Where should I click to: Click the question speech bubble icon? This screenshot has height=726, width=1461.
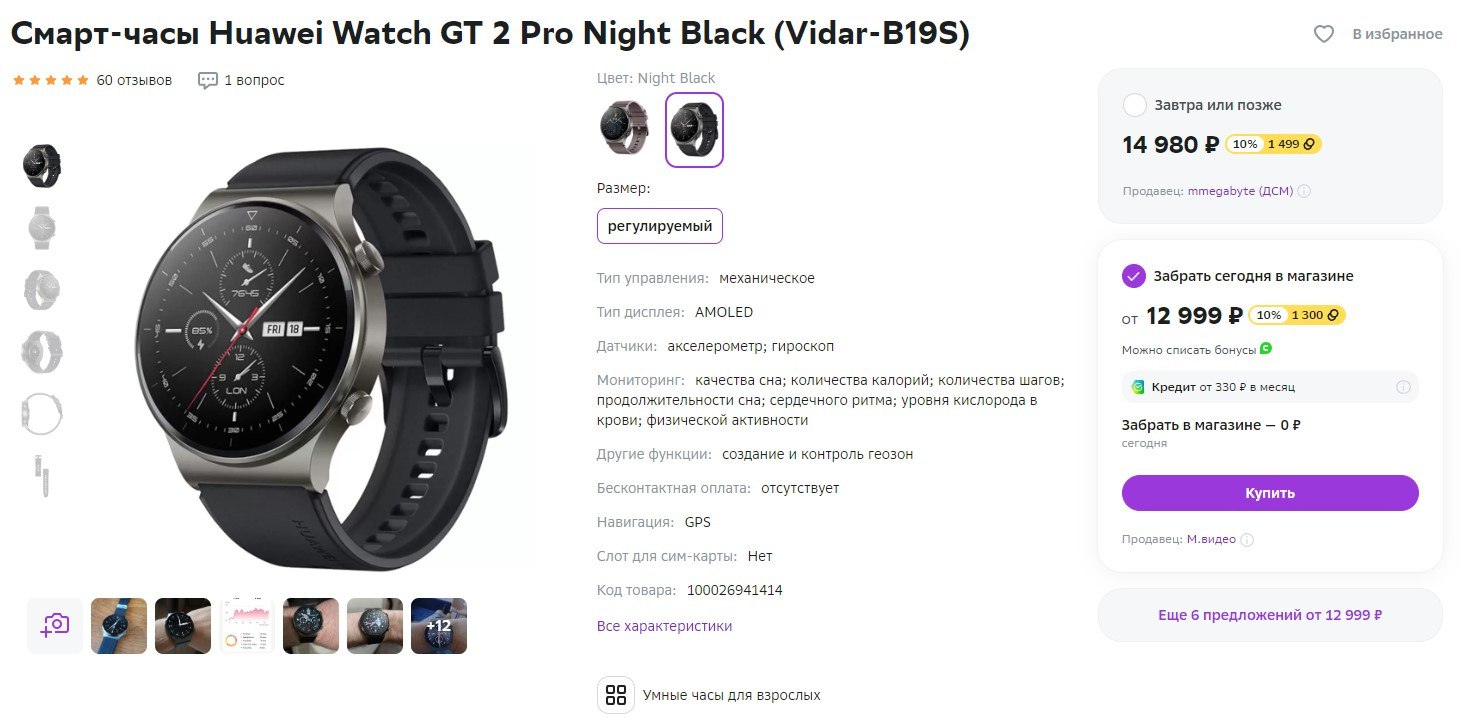tap(207, 80)
